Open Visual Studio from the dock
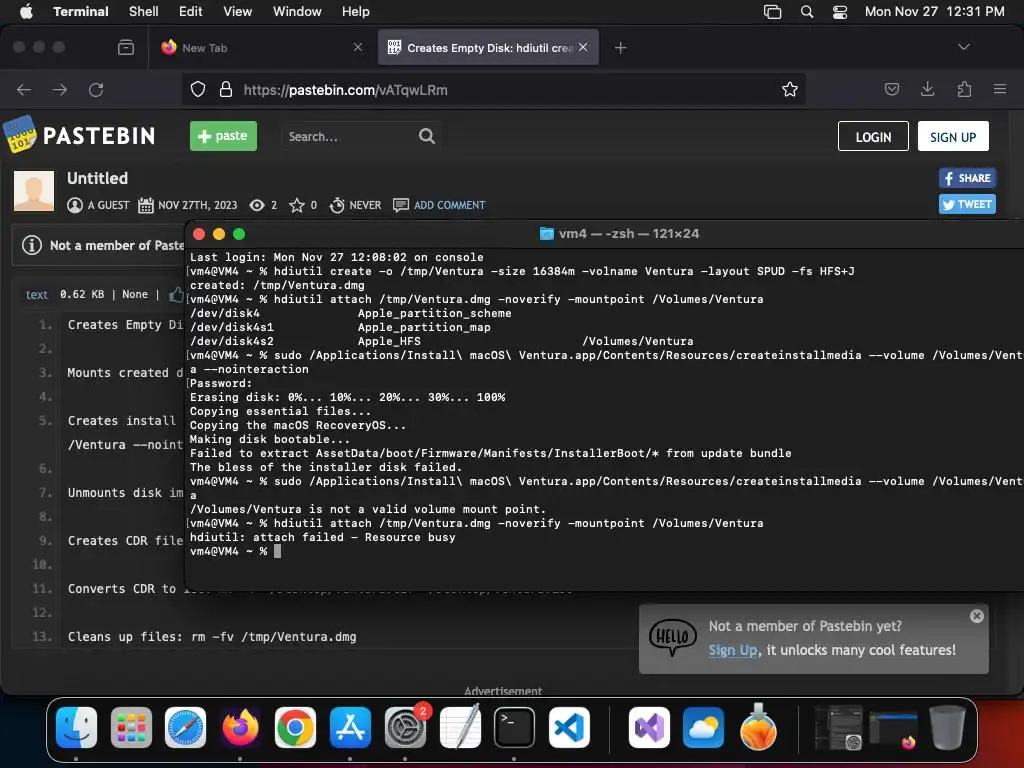 point(649,728)
